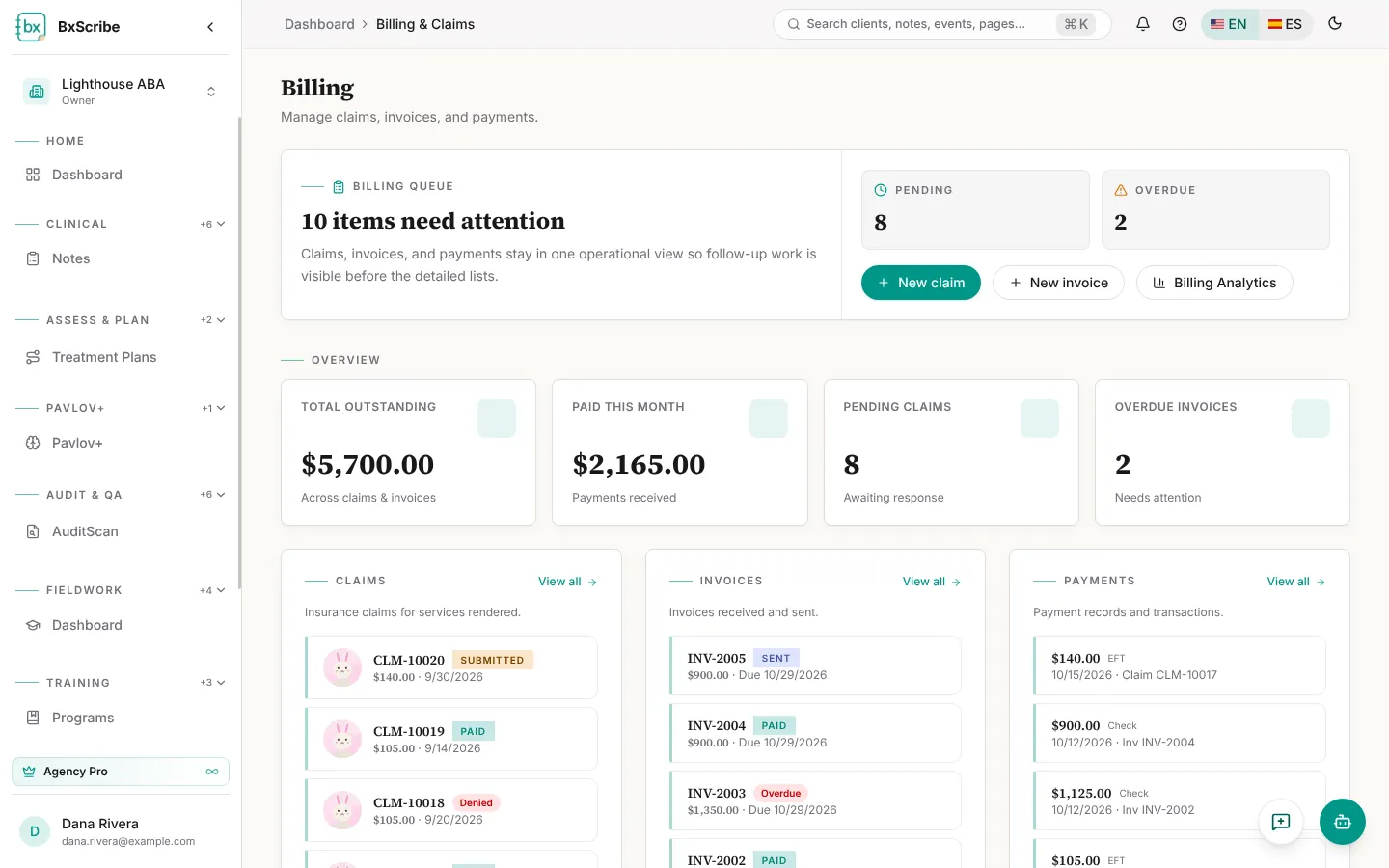Open the help question mark icon
The image size is (1389, 868).
[x=1180, y=24]
